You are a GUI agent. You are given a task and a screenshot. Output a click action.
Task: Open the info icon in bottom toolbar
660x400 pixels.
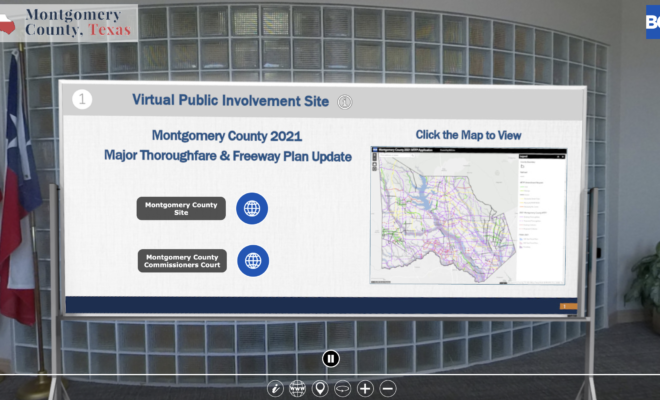click(275, 388)
